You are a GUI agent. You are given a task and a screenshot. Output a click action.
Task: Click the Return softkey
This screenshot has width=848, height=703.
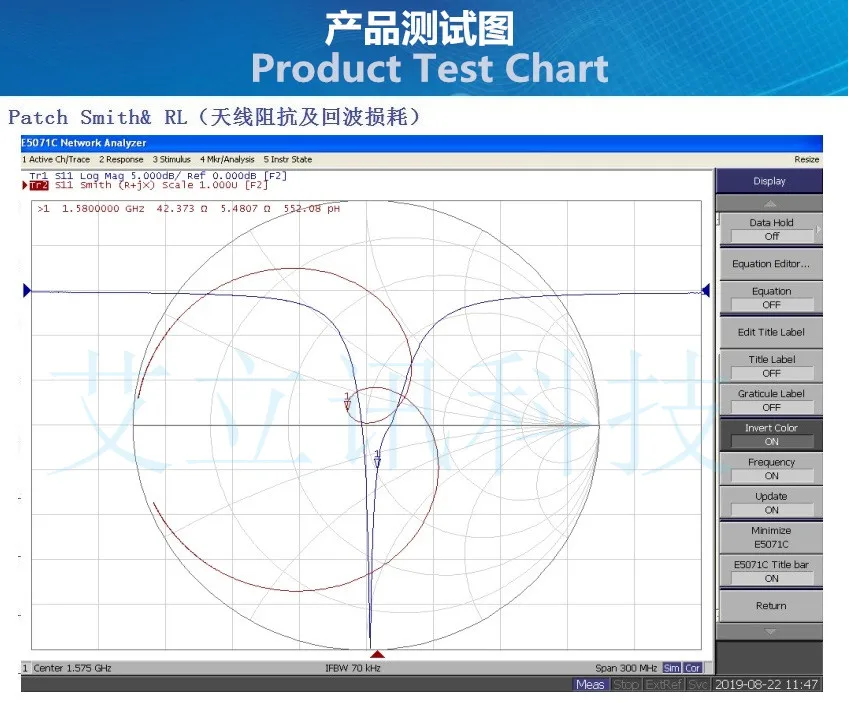tap(771, 606)
